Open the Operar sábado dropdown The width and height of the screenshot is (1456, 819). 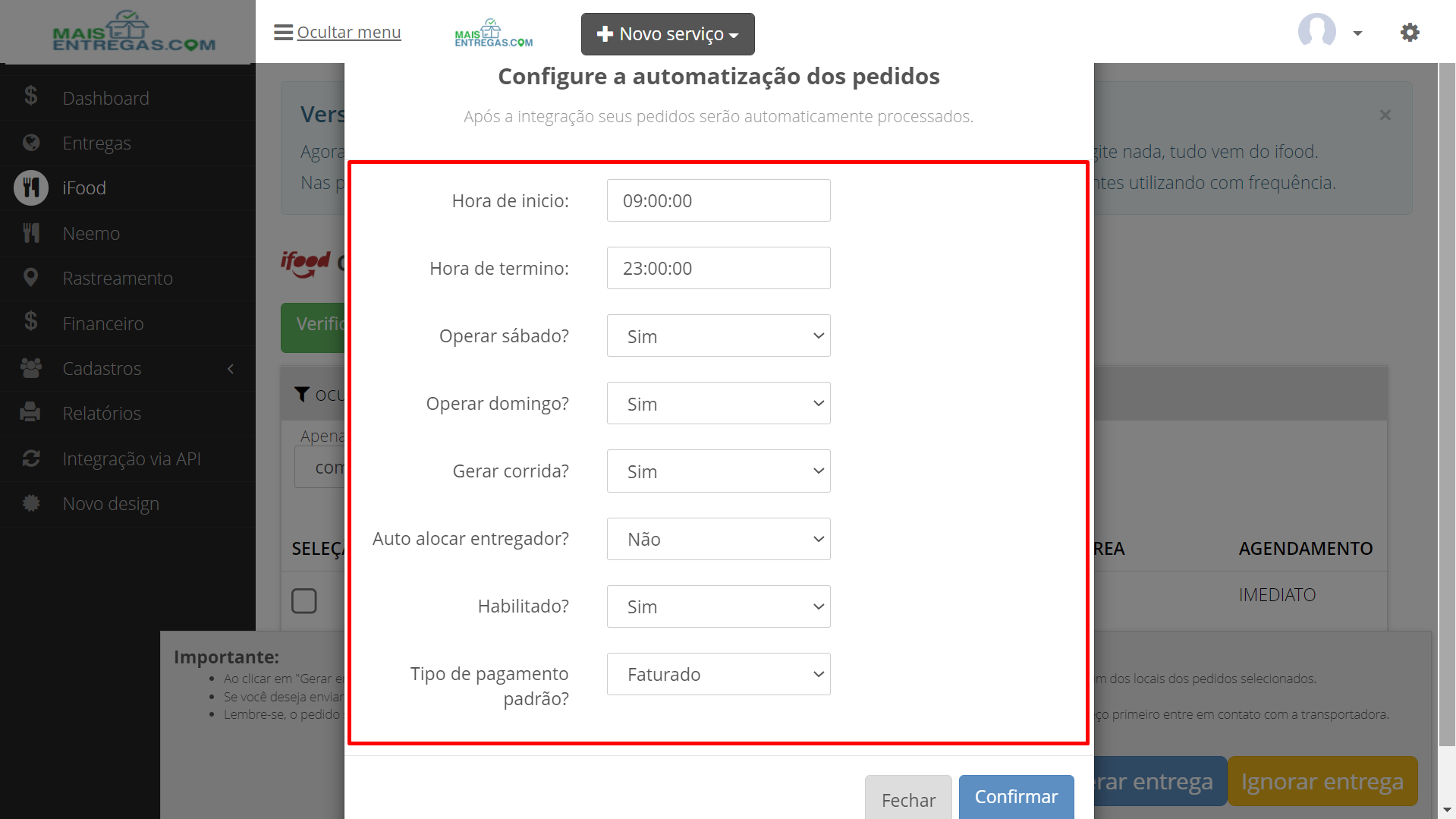coord(719,335)
